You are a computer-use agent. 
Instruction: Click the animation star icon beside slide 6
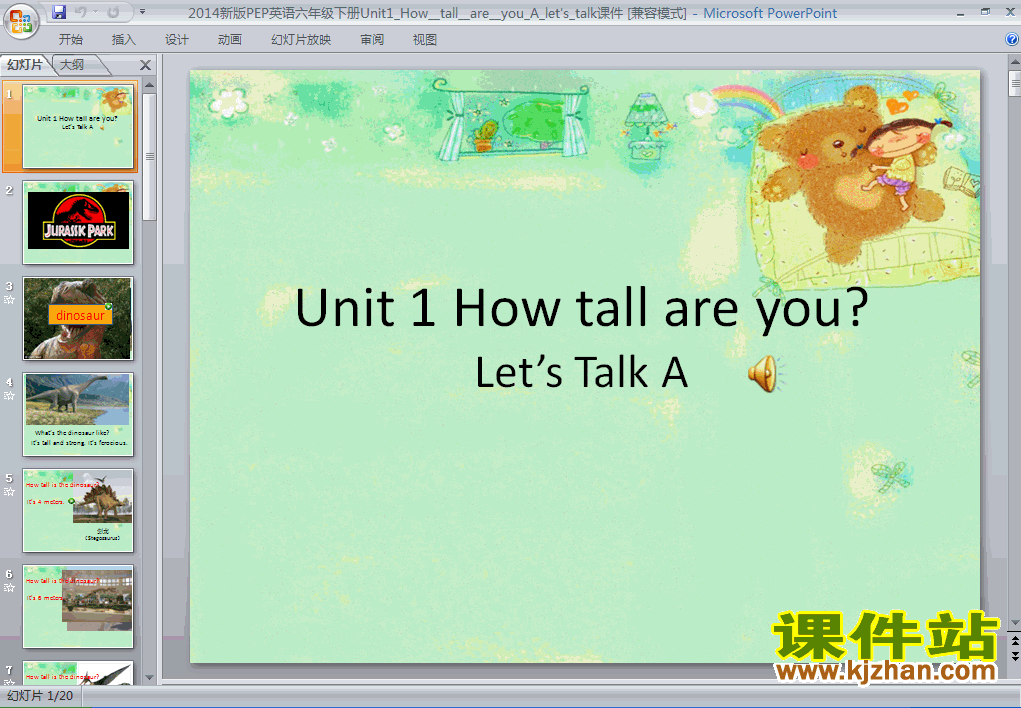pos(9,588)
